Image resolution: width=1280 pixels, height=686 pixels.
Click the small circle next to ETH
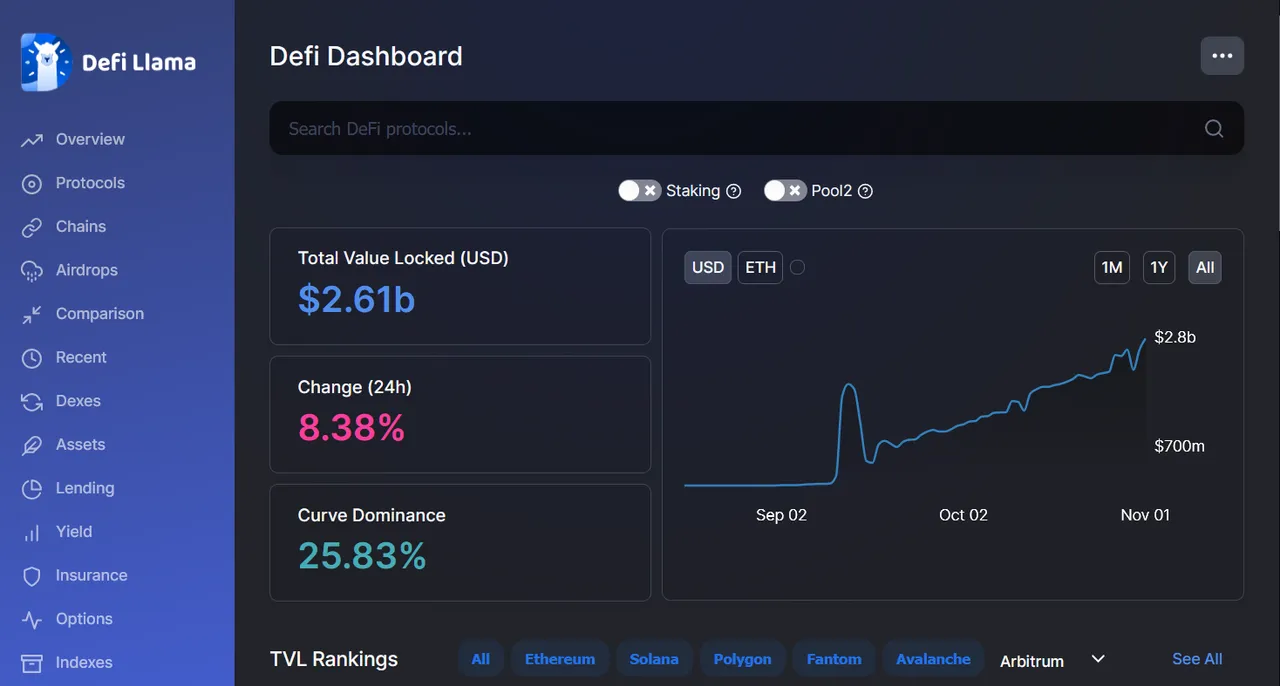[x=797, y=267]
